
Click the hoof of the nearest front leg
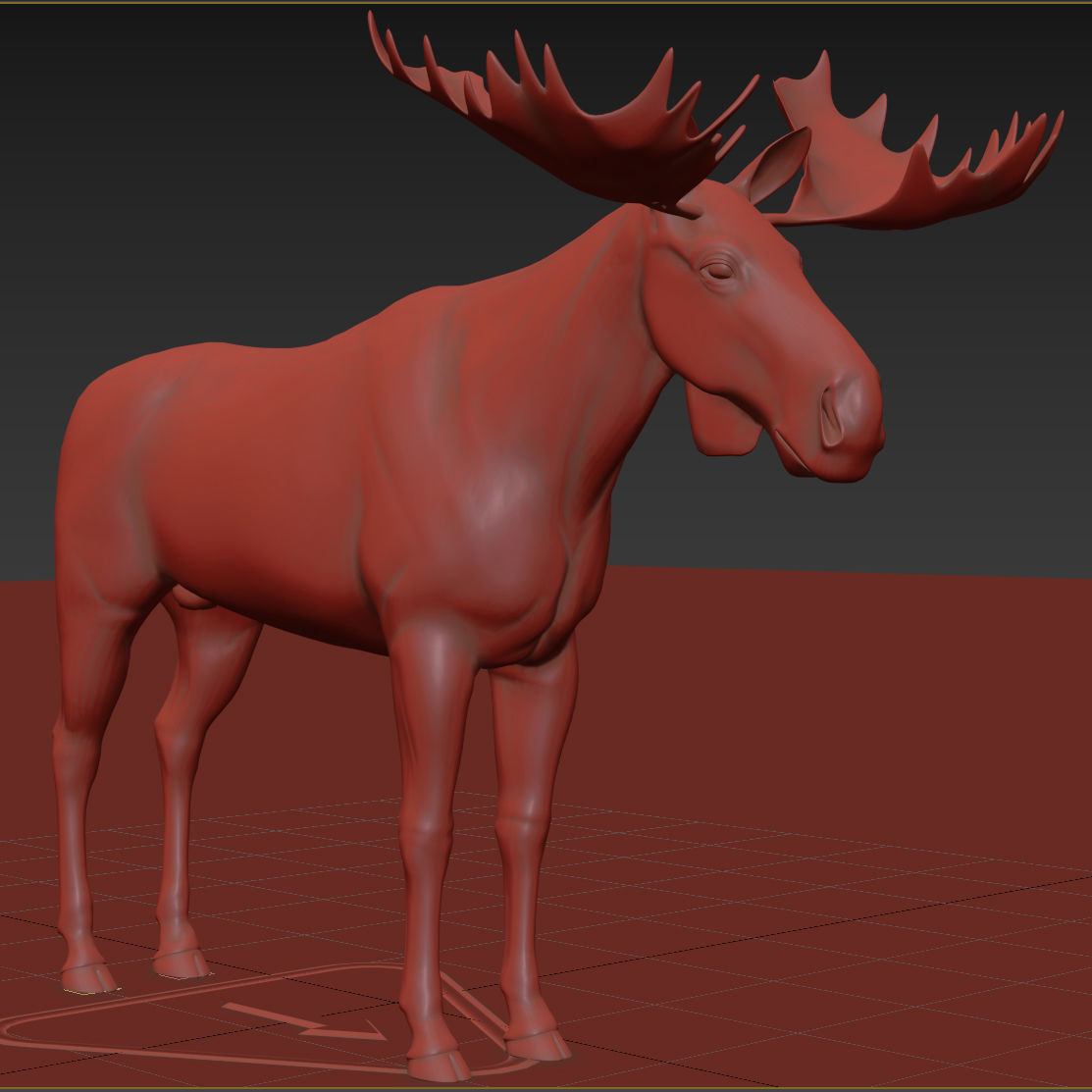click(x=439, y=1065)
